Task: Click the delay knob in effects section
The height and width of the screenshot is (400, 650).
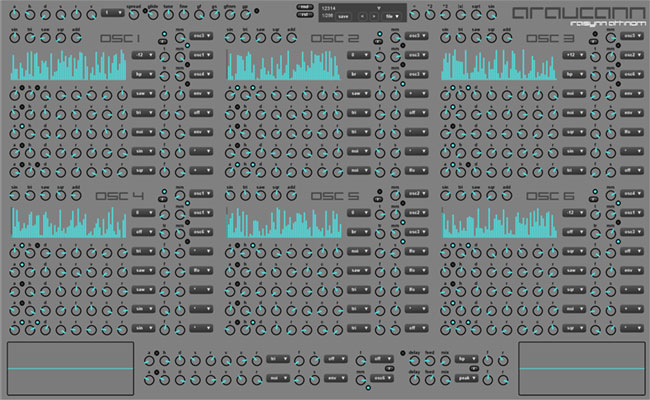Action: click(414, 359)
